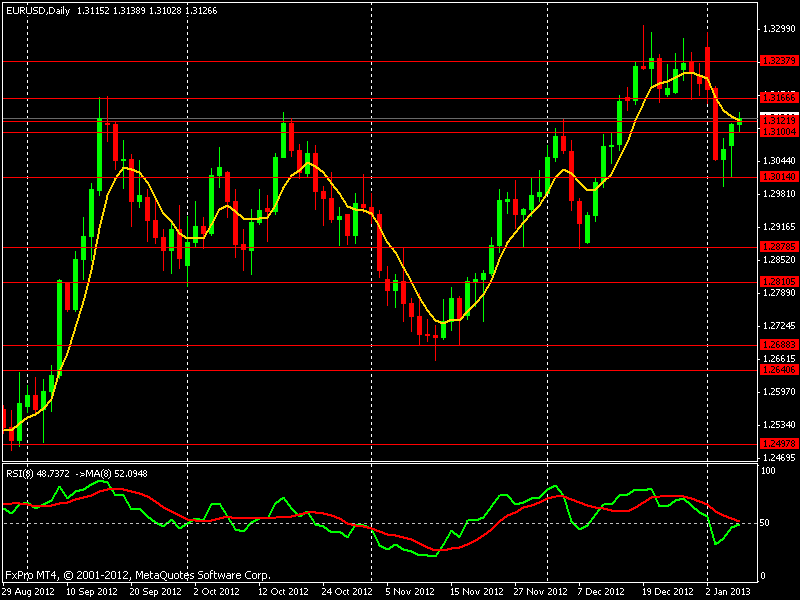This screenshot has height=600, width=800.
Task: Click the 1.30440 price scale value
Action: [x=779, y=161]
